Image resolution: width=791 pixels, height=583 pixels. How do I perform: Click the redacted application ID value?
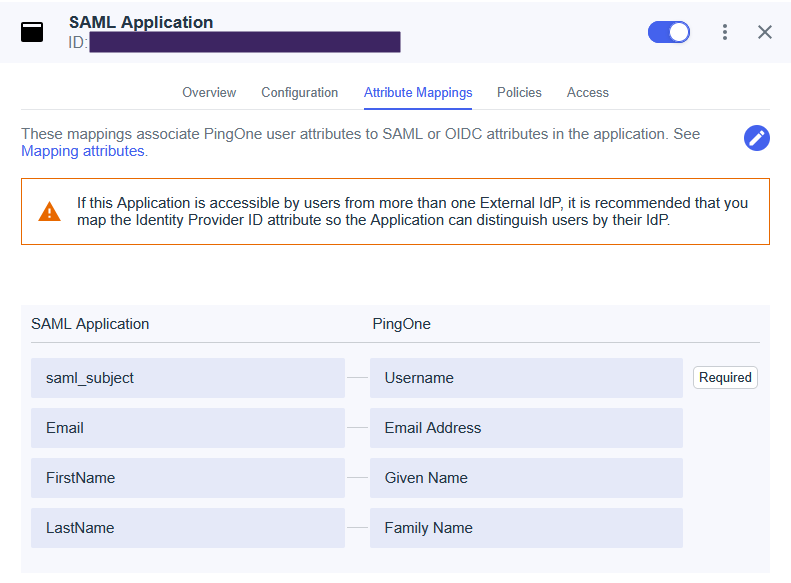point(245,42)
